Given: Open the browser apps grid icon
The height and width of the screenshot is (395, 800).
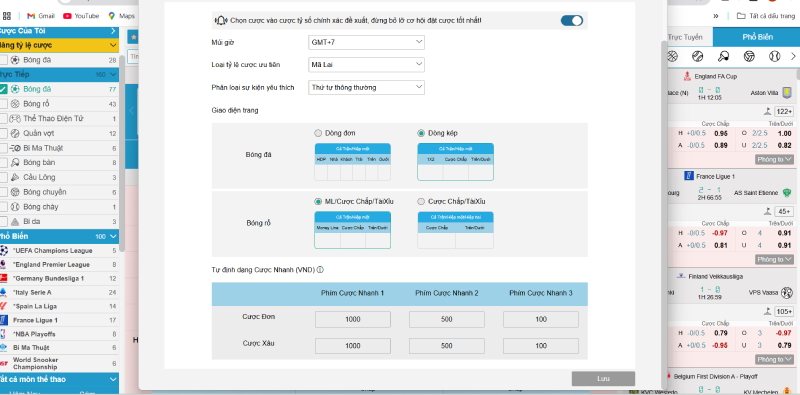Looking at the screenshot, I should pyautogui.click(x=7, y=16).
